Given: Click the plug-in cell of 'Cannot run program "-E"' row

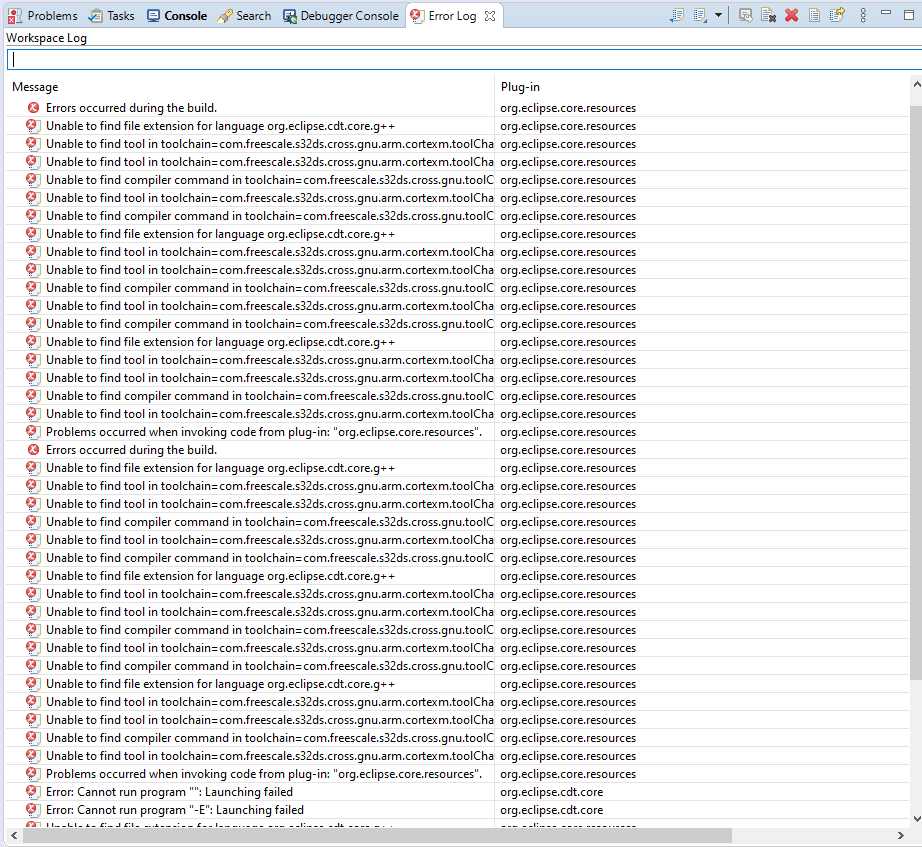Looking at the screenshot, I should pyautogui.click(x=703, y=810).
